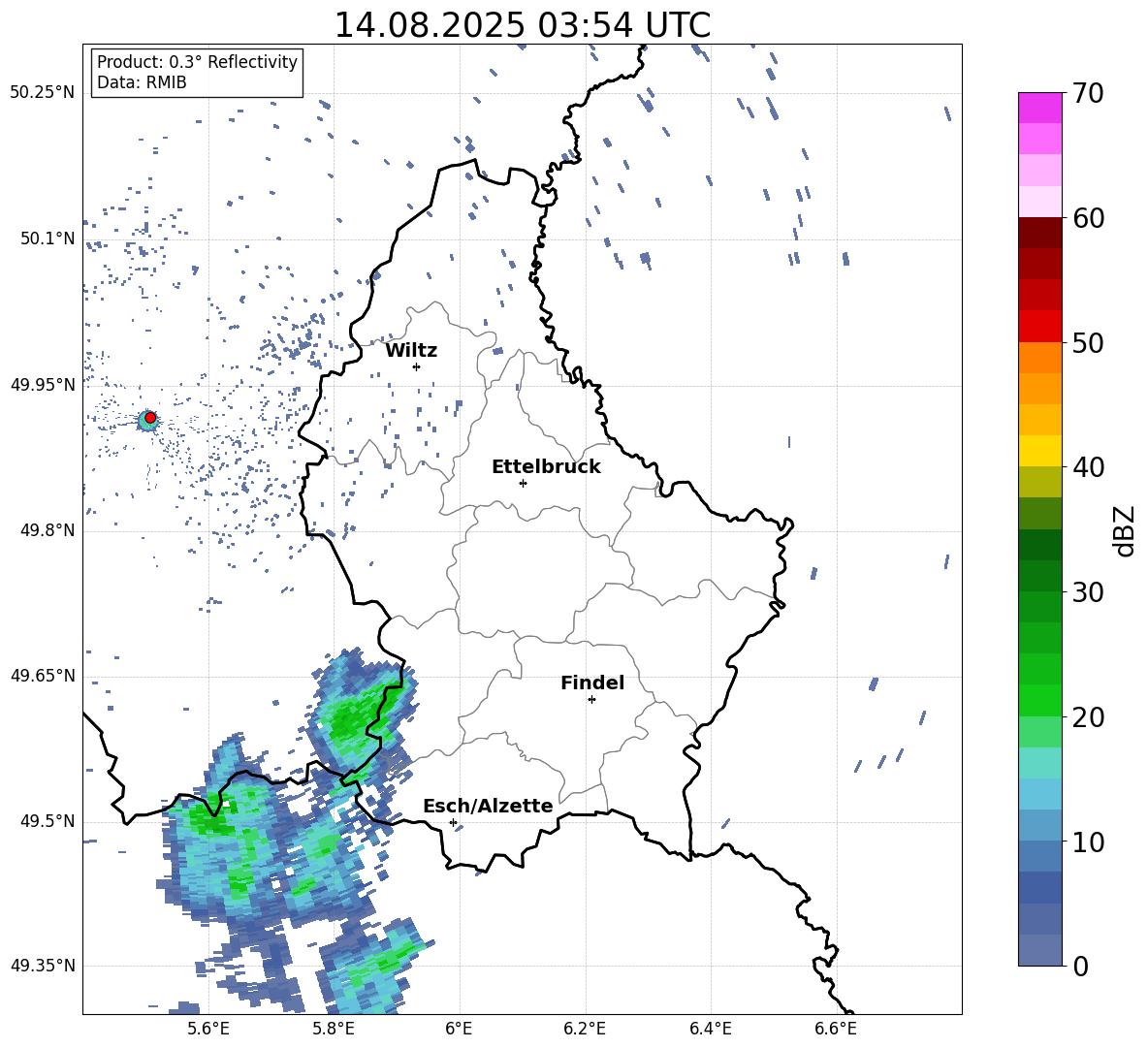Click the dBZ colorbar axis label
Screen dimensions: 1148x1048
(x=1124, y=530)
